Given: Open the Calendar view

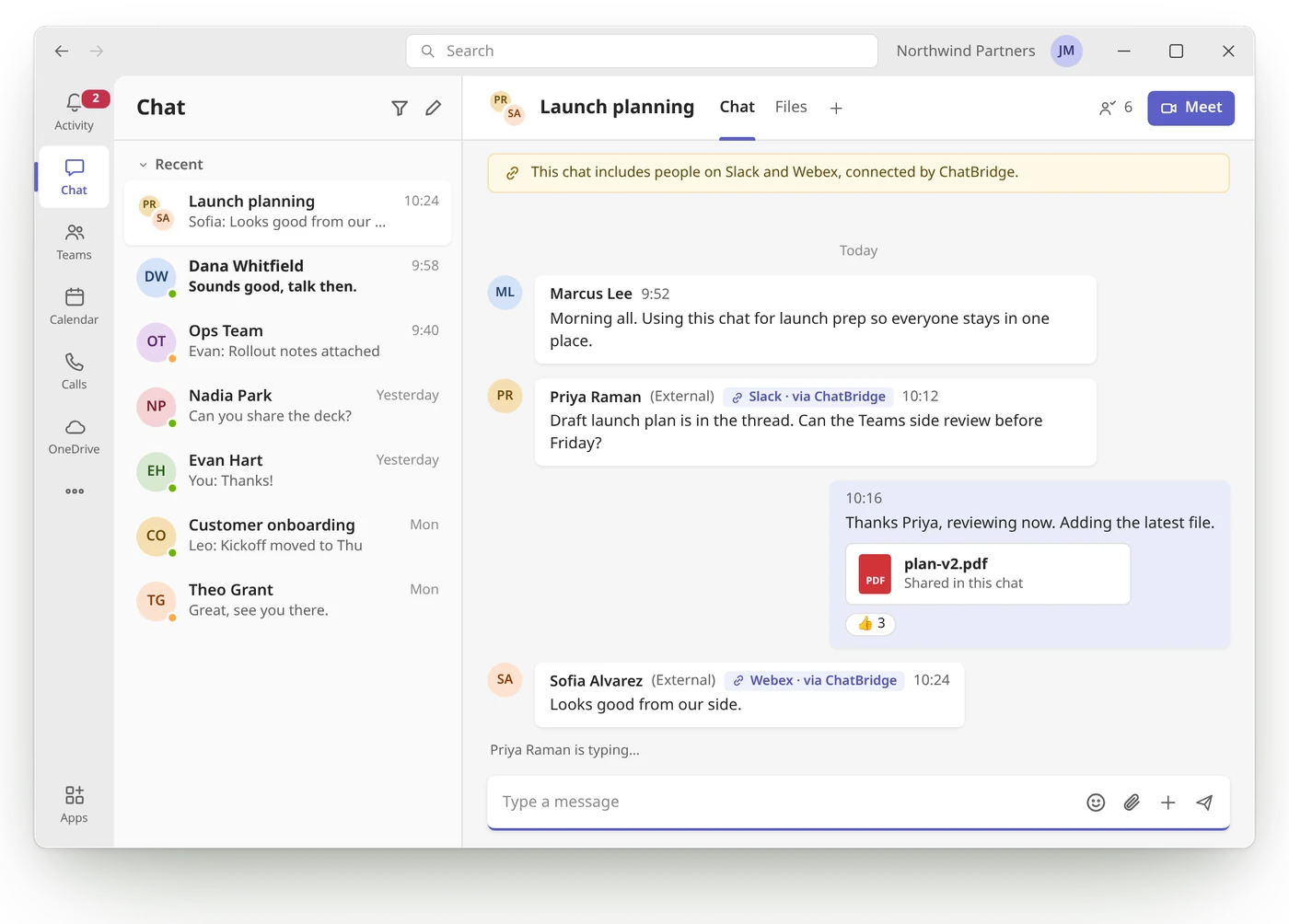Looking at the screenshot, I should [74, 306].
